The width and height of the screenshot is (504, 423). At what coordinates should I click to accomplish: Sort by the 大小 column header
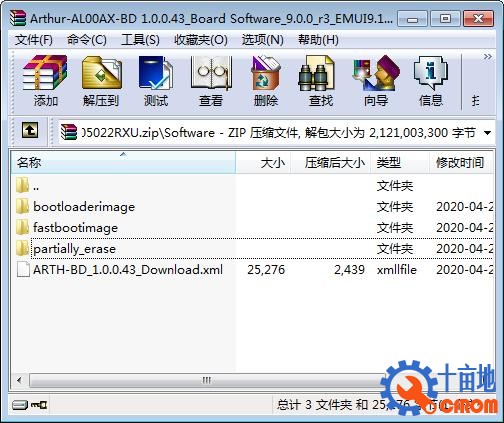tap(263, 162)
